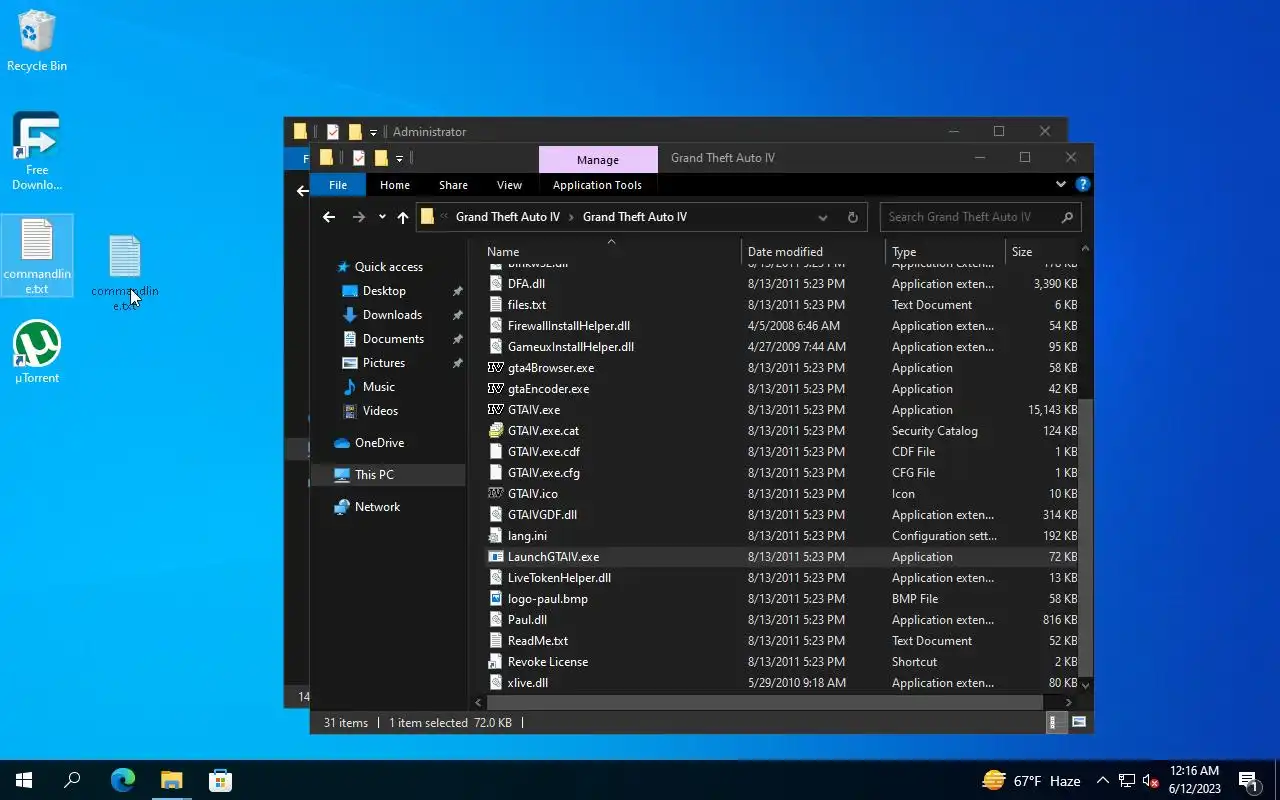
Task: Select the GTAIV.ico icon file
Action: pyautogui.click(x=495, y=494)
